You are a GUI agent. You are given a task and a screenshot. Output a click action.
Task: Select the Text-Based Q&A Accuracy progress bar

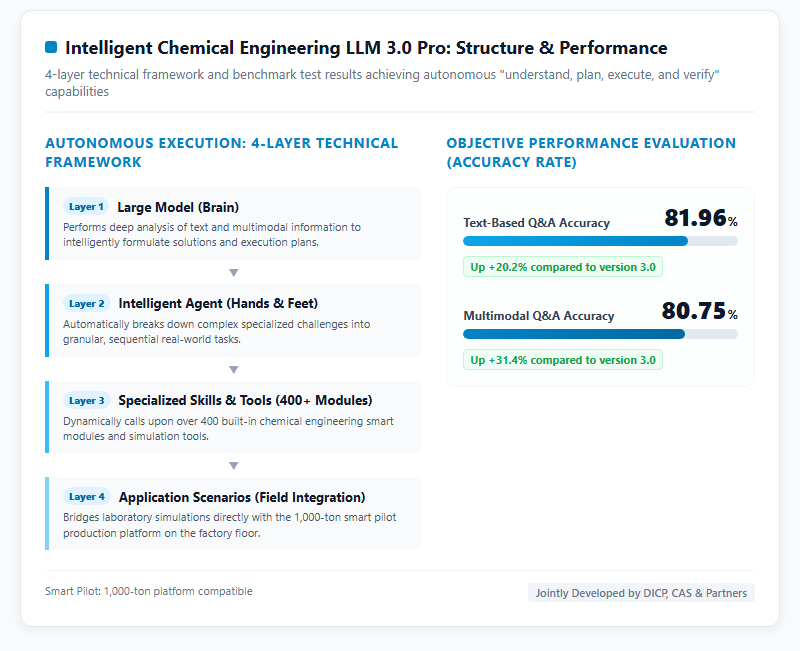click(x=600, y=241)
